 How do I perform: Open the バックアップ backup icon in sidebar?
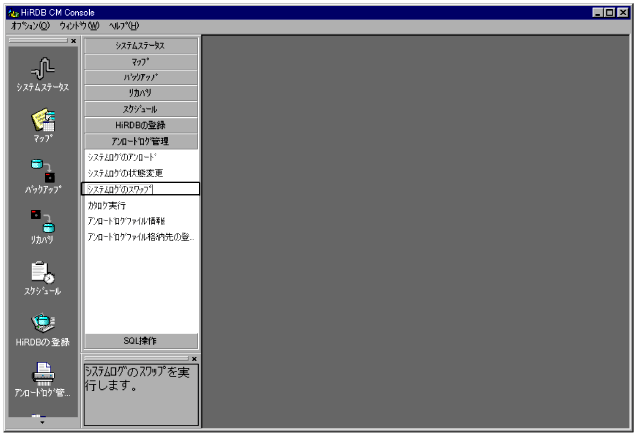coord(43,171)
